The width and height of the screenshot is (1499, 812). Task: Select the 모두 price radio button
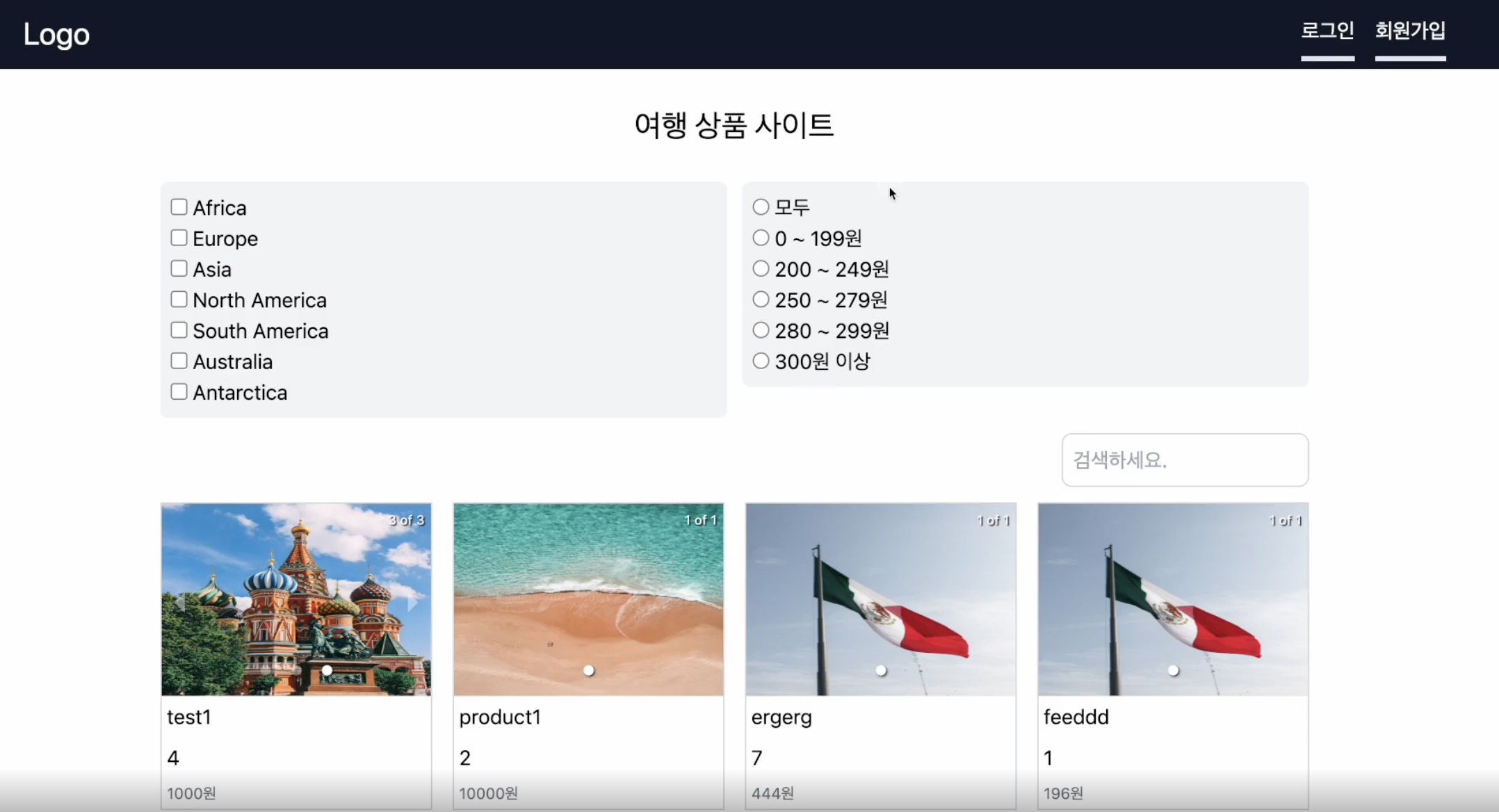pyautogui.click(x=761, y=206)
